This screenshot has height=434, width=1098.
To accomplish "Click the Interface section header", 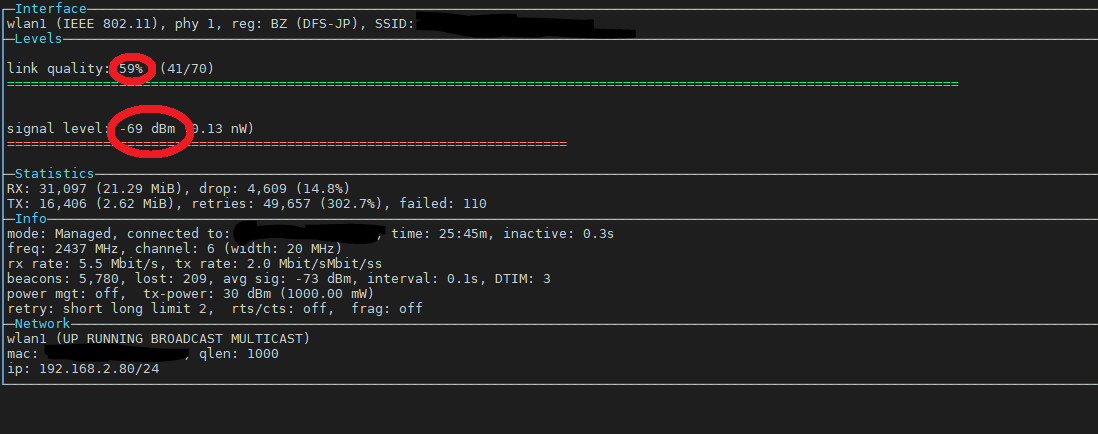I will 51,9.
